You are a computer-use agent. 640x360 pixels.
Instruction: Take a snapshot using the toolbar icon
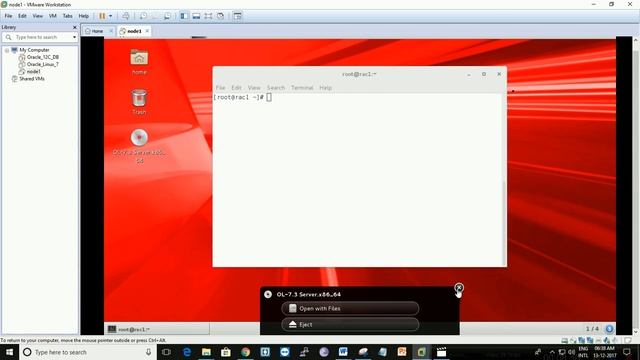pos(144,16)
